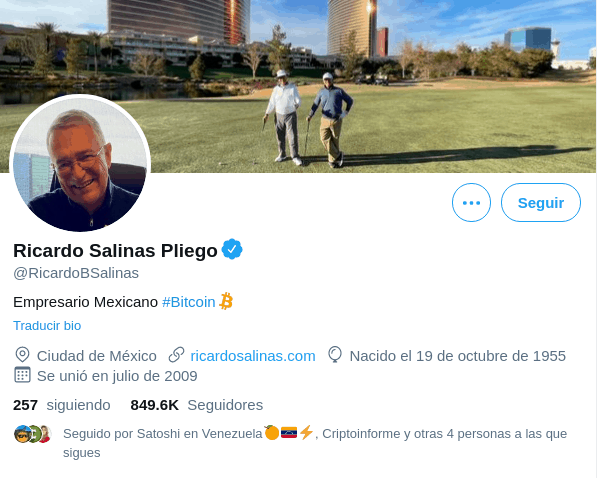Click the chain link icon
Viewport: 600px width, 478px height.
176,355
